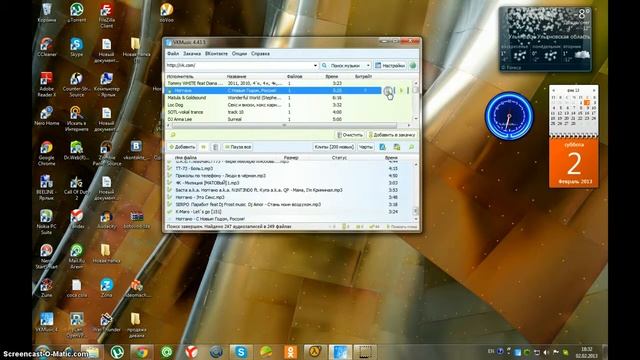
Task: Open the Audacity desktop icon
Action: 106,219
